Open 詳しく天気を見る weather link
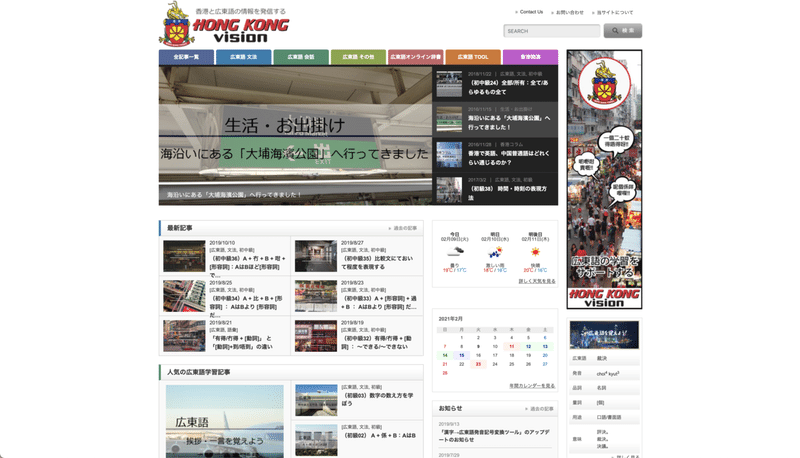This screenshot has width=800, height=458. pyautogui.click(x=537, y=282)
